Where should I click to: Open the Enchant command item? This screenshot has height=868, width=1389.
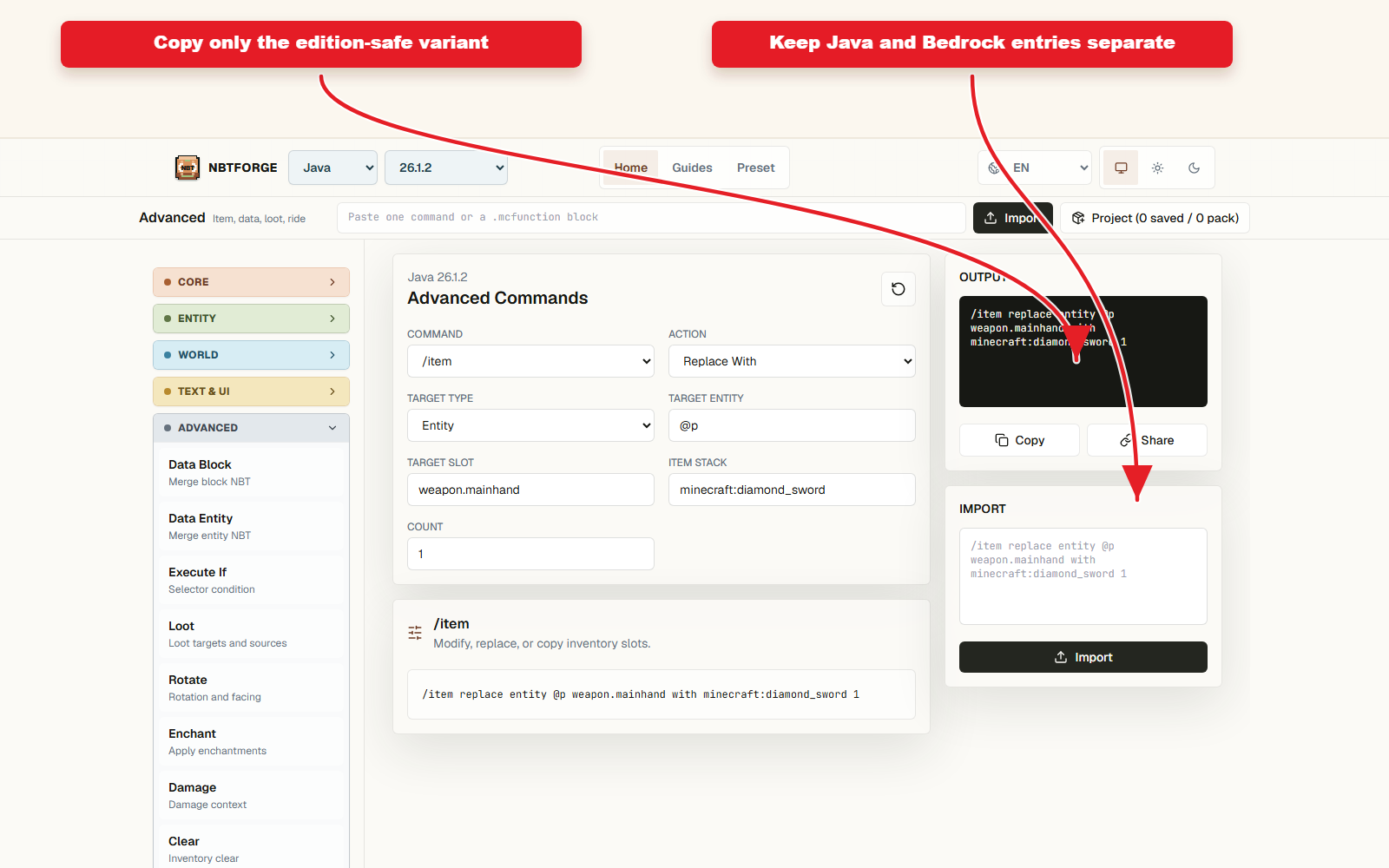251,741
